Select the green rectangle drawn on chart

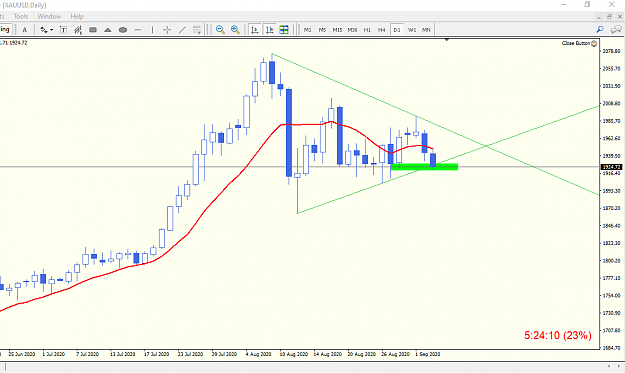(424, 167)
